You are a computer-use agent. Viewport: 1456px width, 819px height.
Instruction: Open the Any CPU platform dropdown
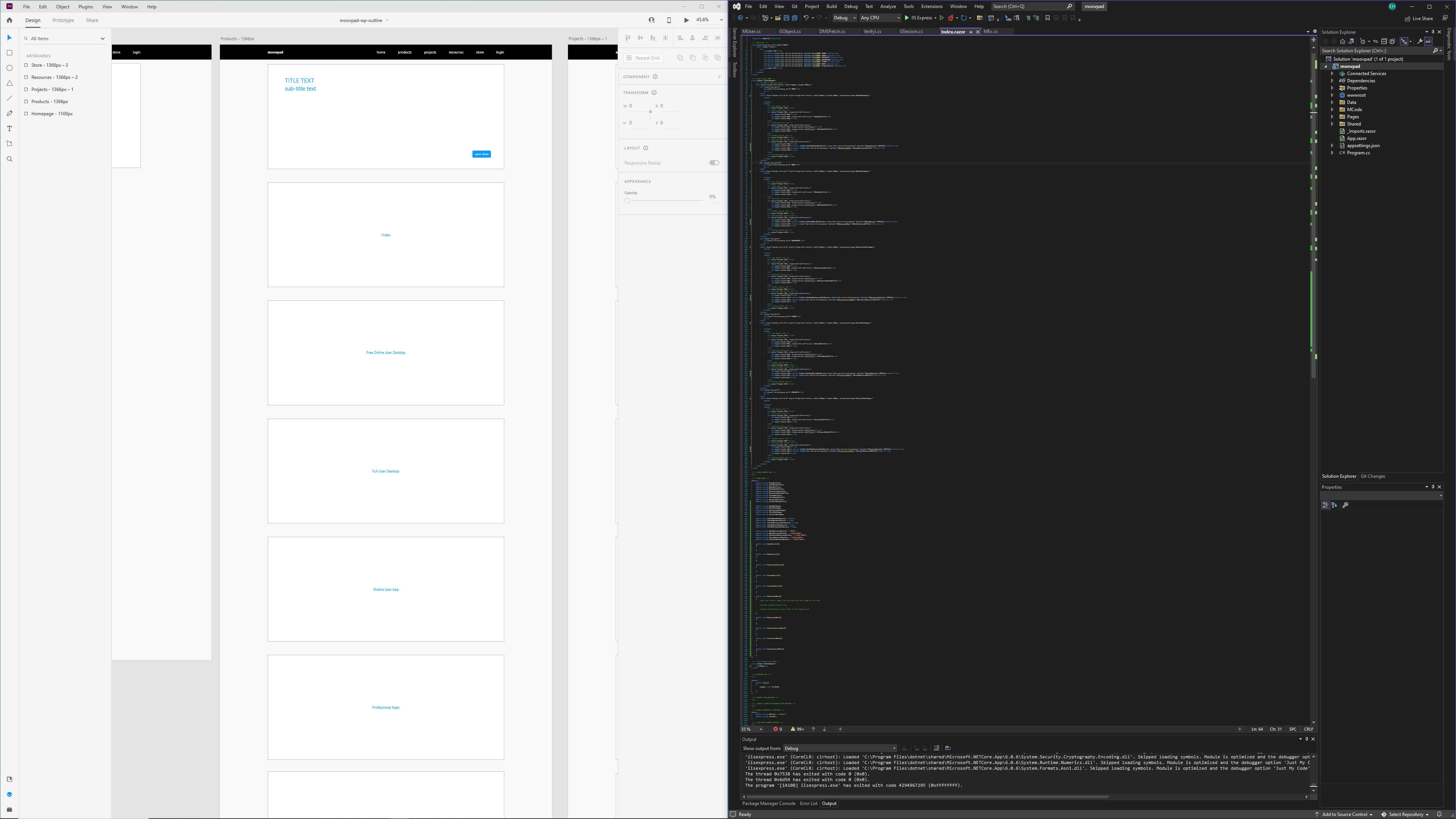(x=880, y=18)
